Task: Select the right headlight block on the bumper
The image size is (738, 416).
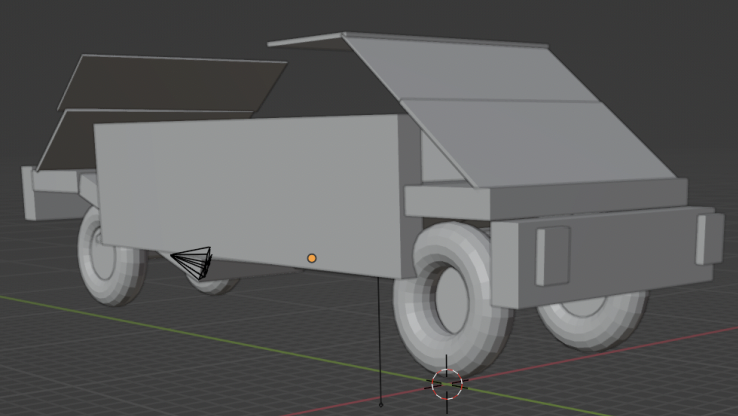Action: 710,239
